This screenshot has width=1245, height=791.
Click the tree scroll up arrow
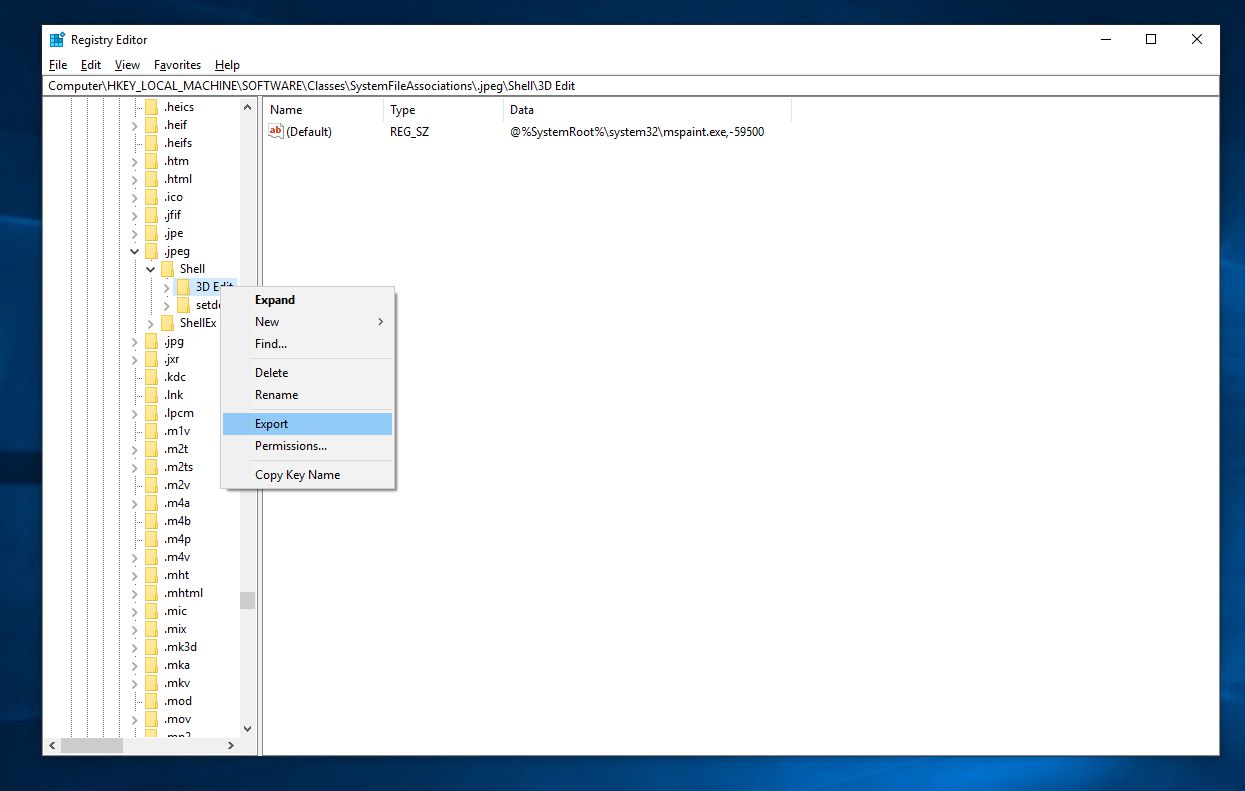tap(247, 106)
